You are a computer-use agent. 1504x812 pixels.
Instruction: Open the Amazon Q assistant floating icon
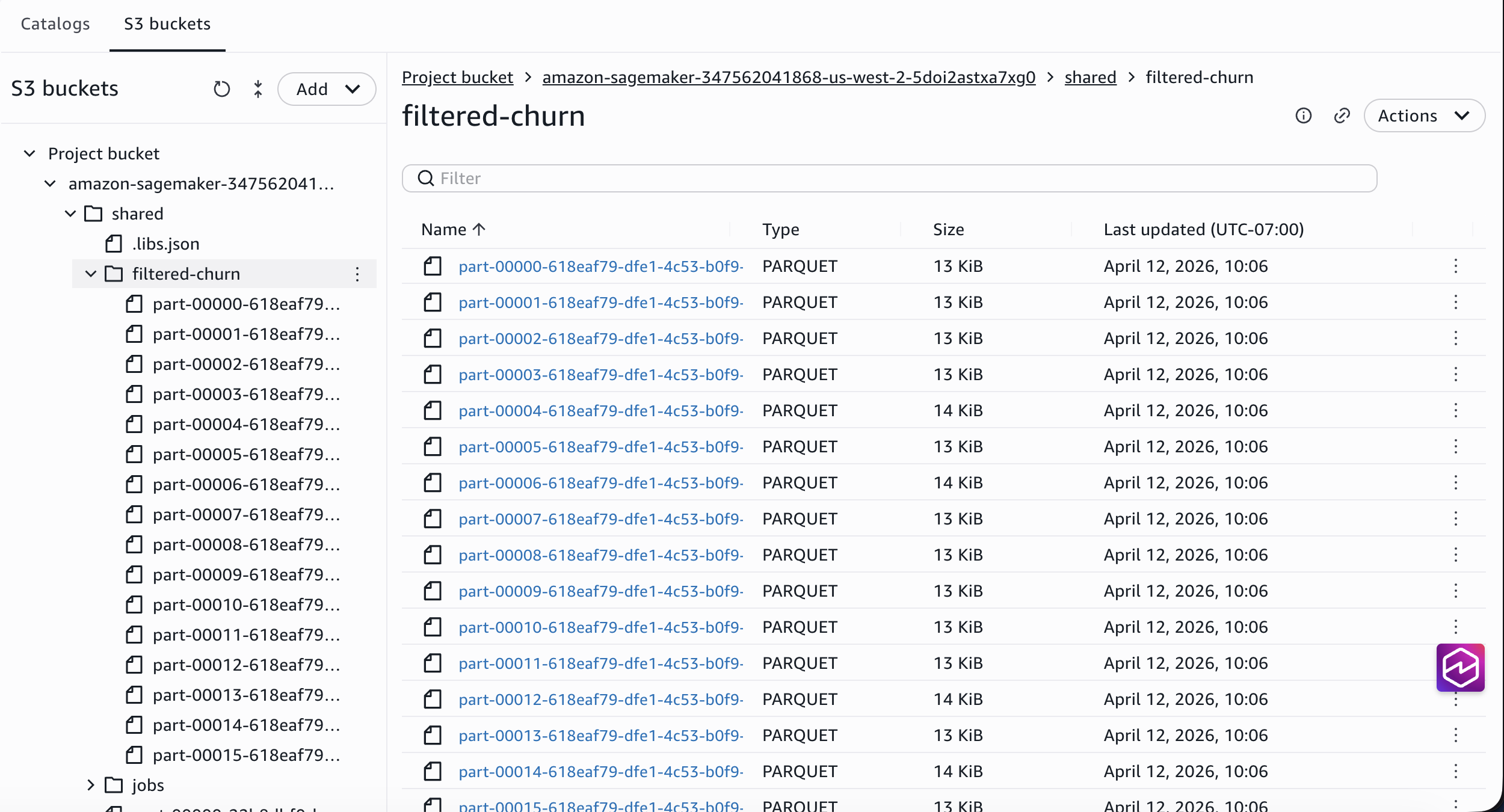1460,668
